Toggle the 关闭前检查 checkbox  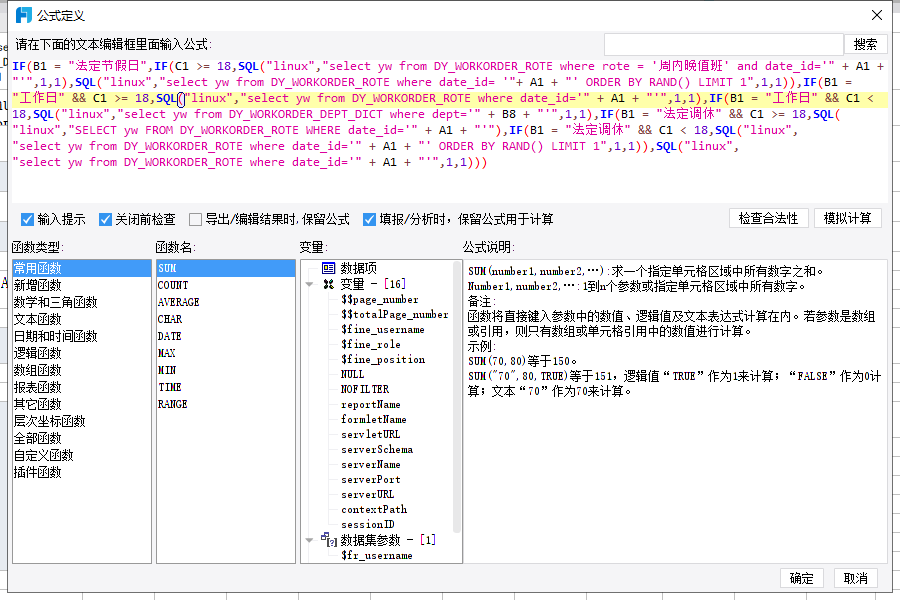105,219
